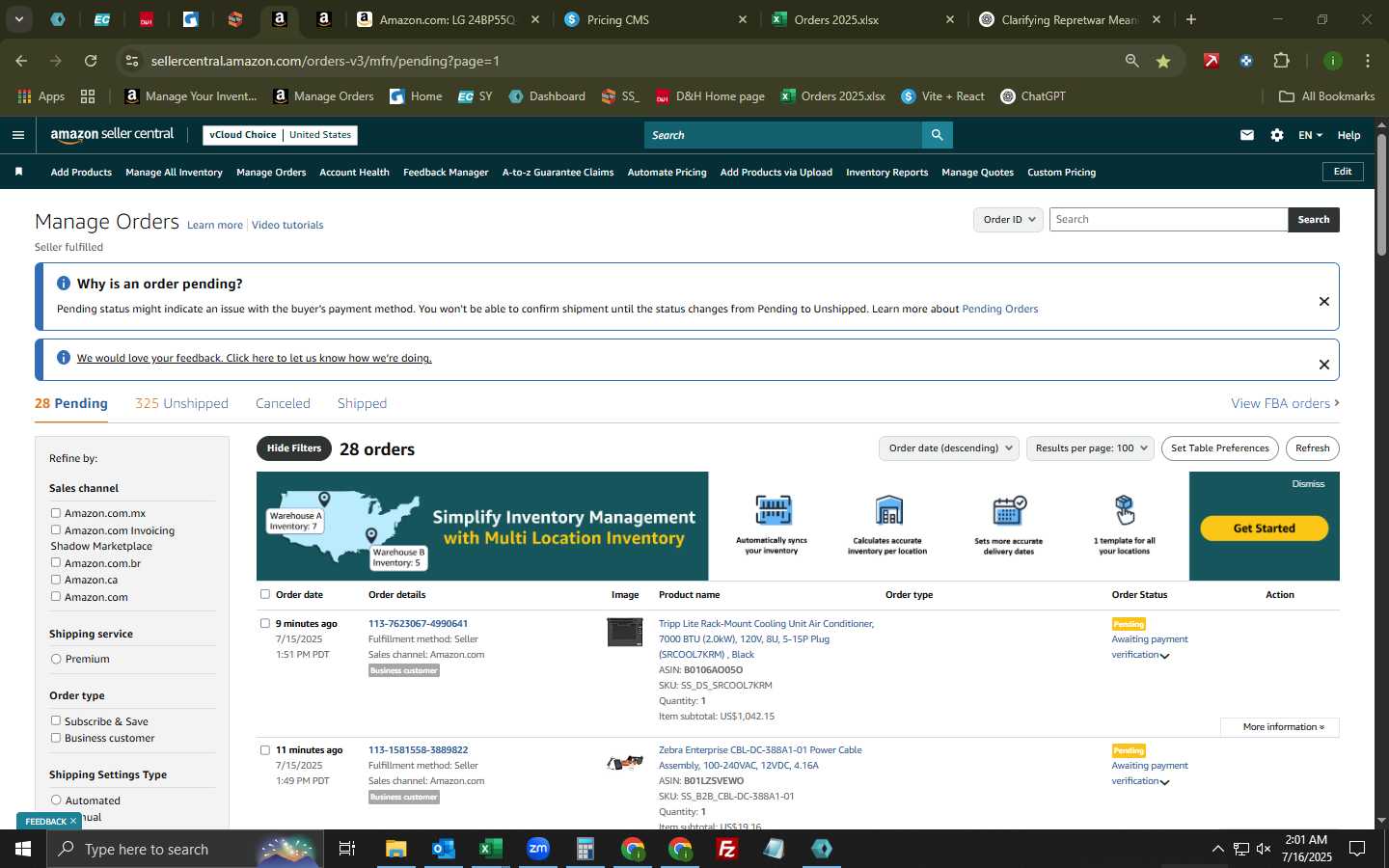Open View FBA orders chevron link
The height and width of the screenshot is (868, 1389).
click(x=1285, y=403)
